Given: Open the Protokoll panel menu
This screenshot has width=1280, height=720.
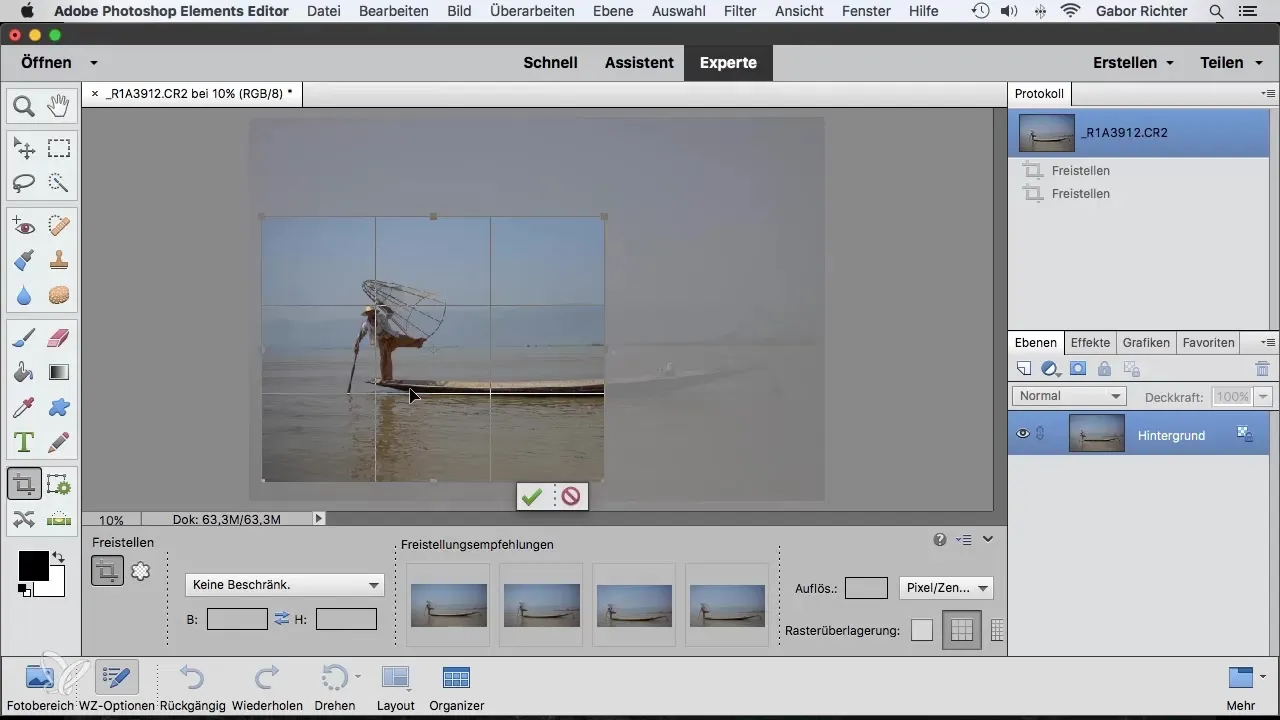Looking at the screenshot, I should [x=1269, y=93].
